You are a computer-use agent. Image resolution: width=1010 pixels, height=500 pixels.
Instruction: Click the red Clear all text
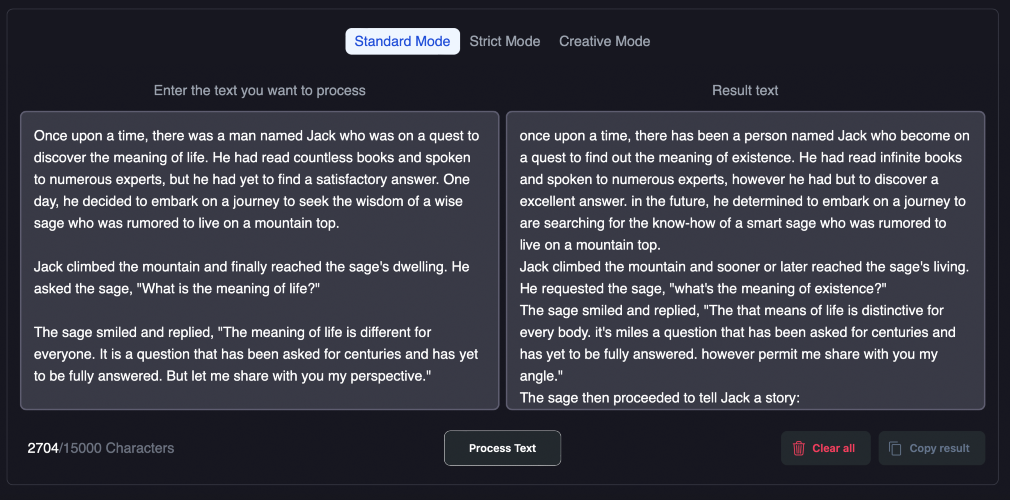833,448
